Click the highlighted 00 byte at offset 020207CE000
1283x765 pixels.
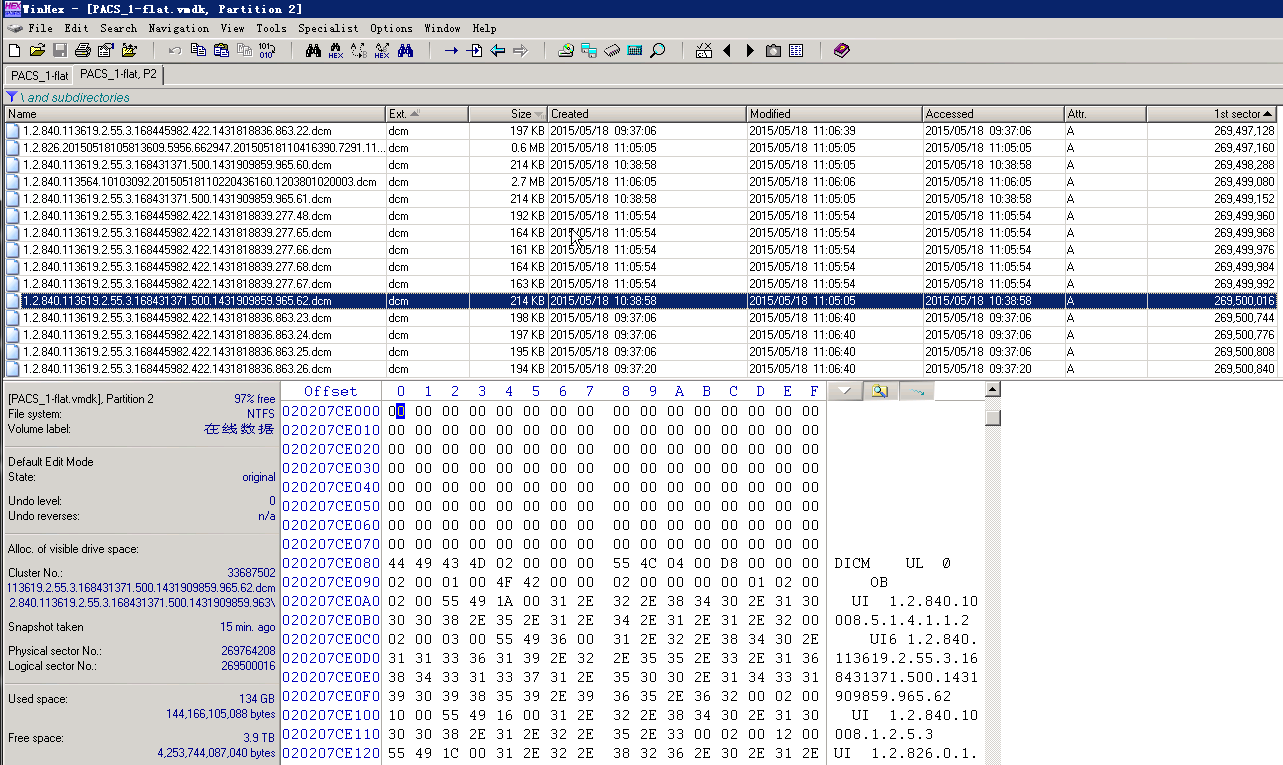click(398, 411)
